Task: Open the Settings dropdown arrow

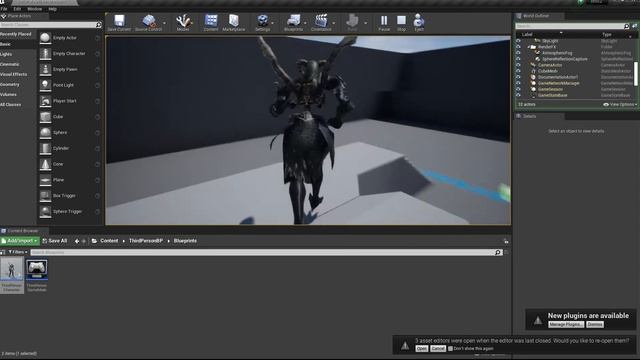Action: point(273,23)
